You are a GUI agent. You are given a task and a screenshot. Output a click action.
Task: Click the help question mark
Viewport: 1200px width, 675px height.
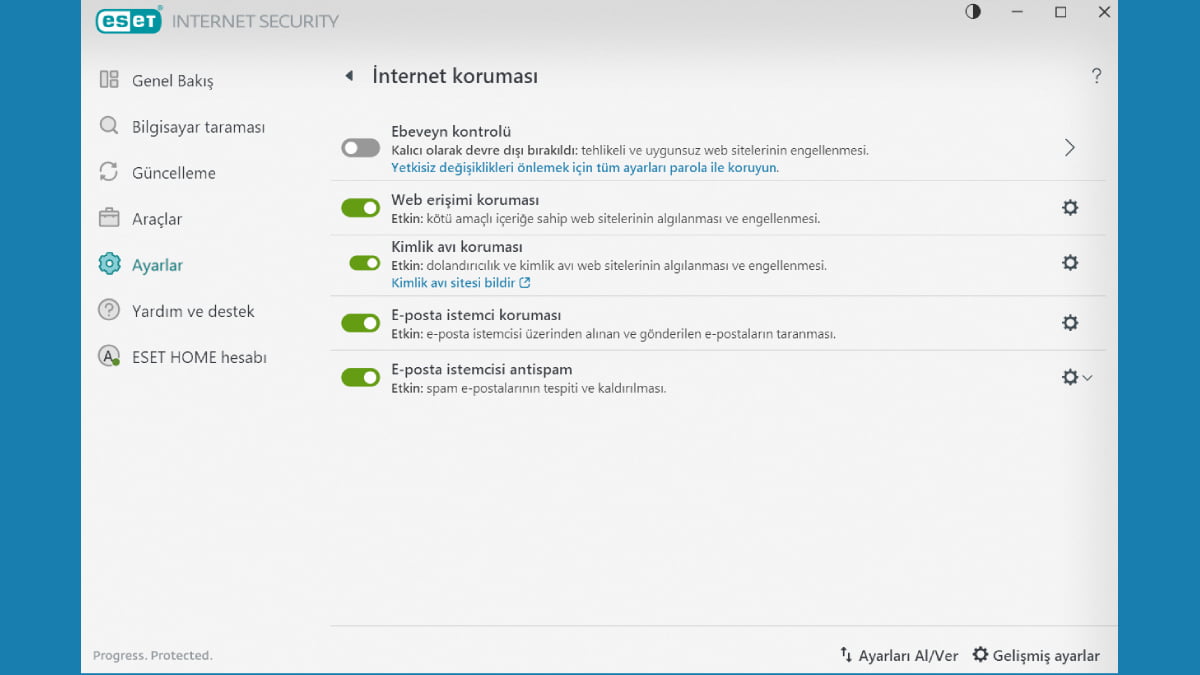tap(1097, 75)
